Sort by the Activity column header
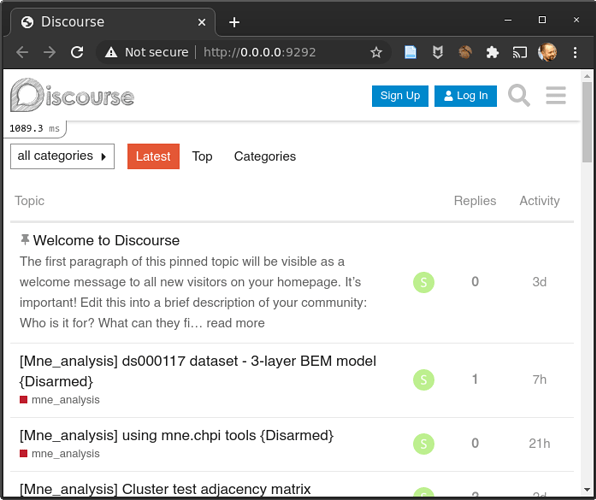 (x=540, y=201)
